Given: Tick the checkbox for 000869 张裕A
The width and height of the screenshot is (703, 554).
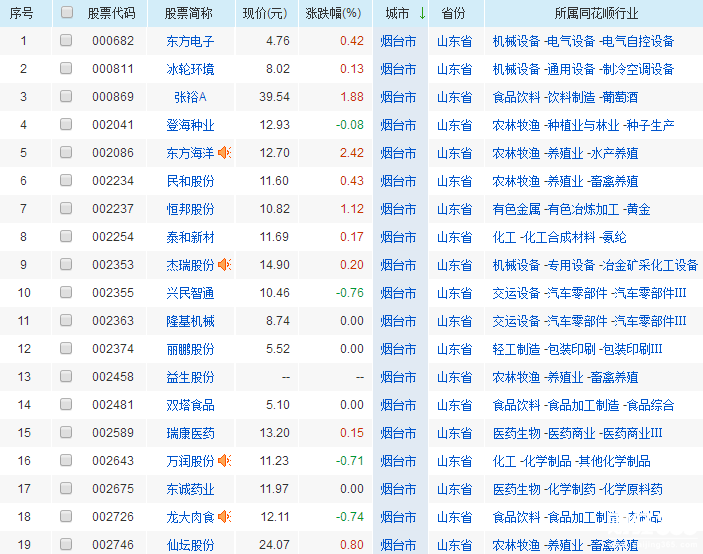Looking at the screenshot, I should point(66,96).
